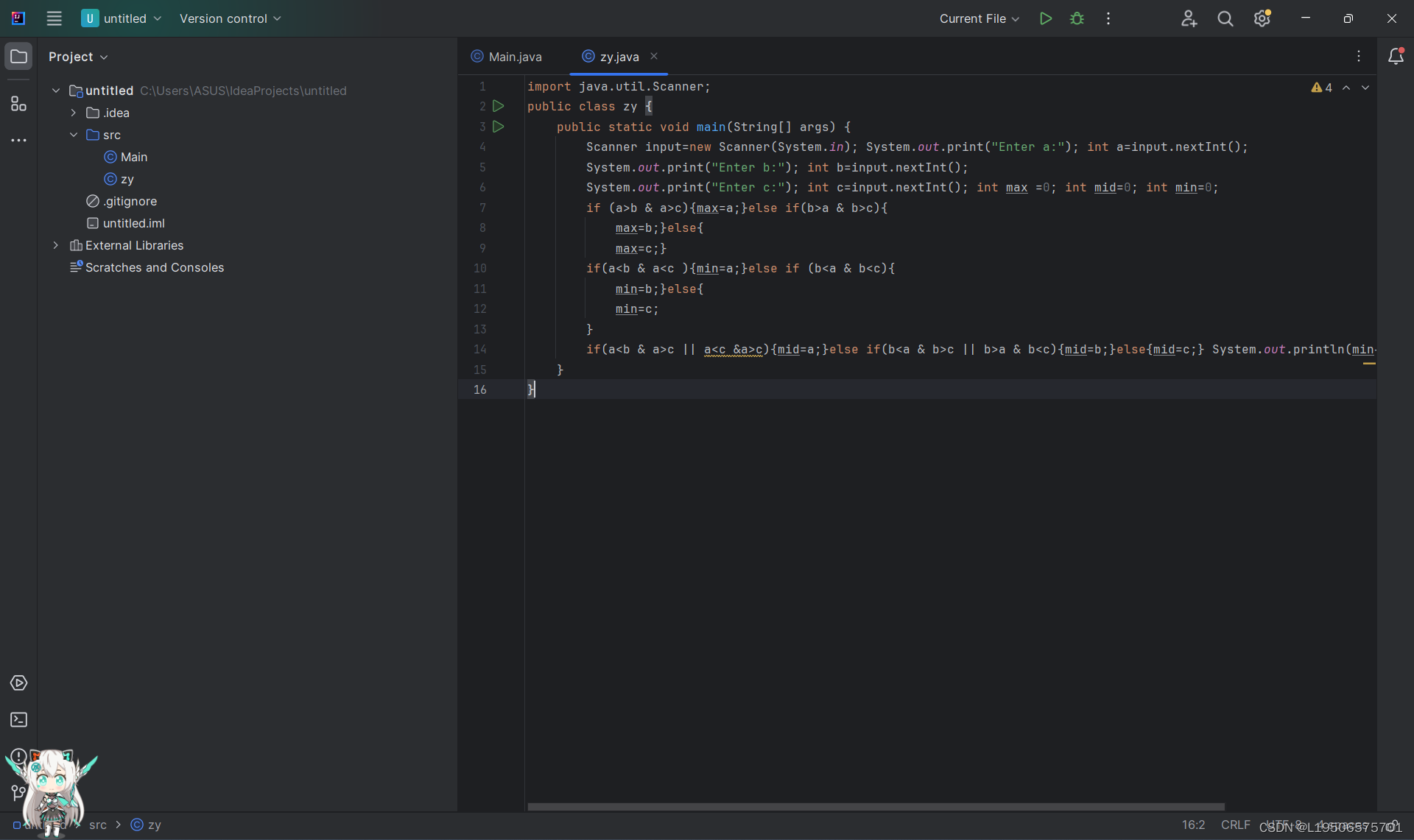Start the Debug session
The height and width of the screenshot is (840, 1414).
pyautogui.click(x=1076, y=18)
